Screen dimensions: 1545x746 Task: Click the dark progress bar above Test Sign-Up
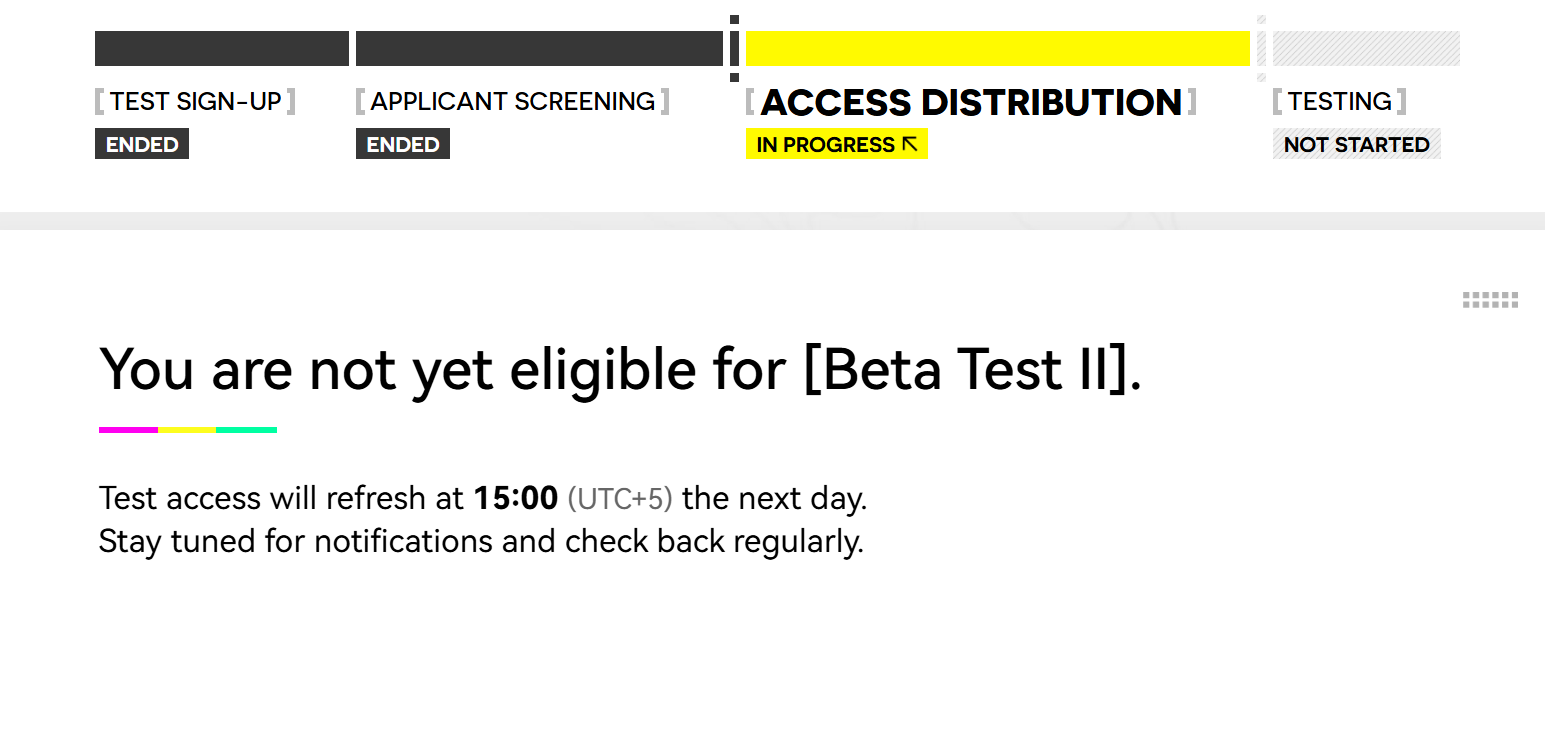click(x=222, y=48)
